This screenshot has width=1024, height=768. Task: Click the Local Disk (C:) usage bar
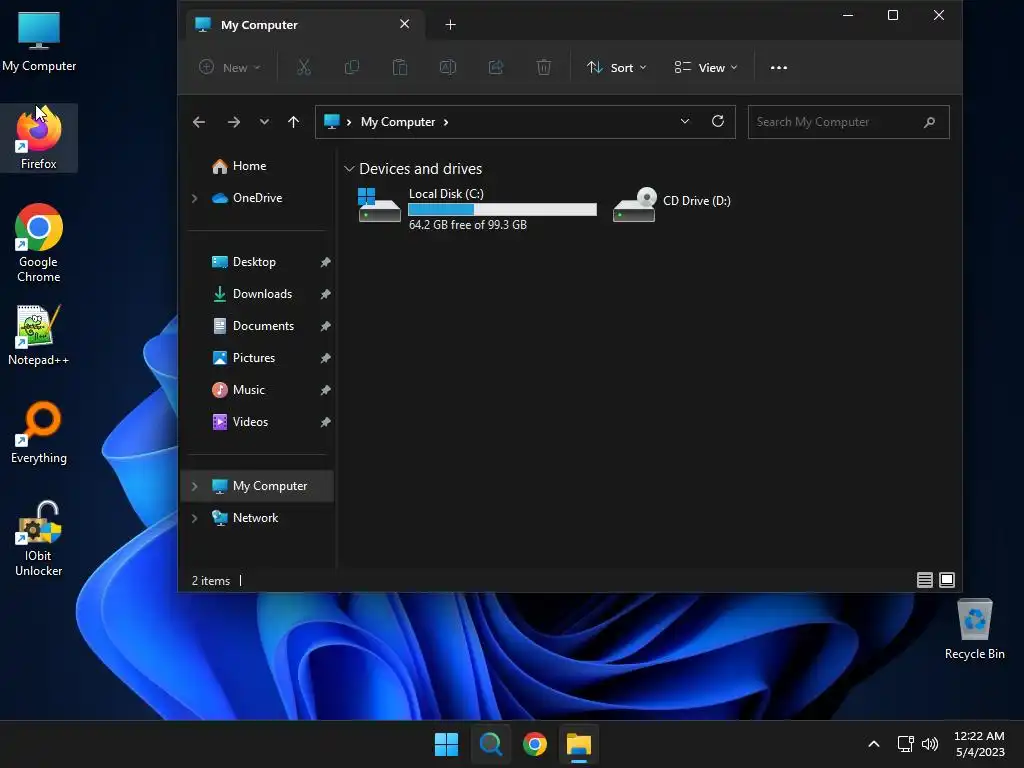(x=502, y=210)
